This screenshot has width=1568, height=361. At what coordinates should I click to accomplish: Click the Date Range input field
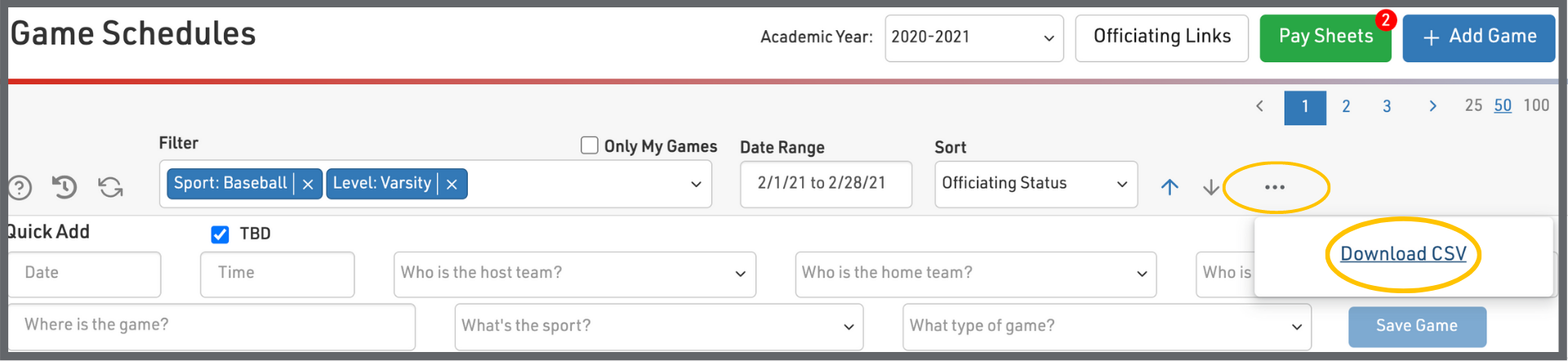825,184
